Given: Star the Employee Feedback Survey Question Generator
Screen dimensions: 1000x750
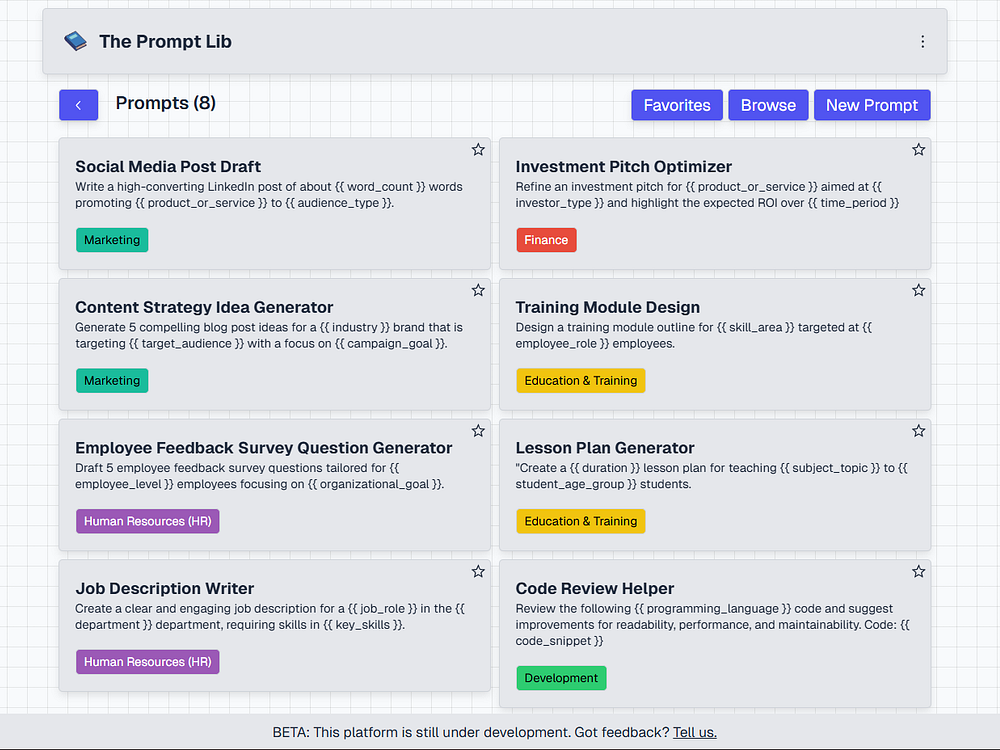Looking at the screenshot, I should tap(478, 431).
